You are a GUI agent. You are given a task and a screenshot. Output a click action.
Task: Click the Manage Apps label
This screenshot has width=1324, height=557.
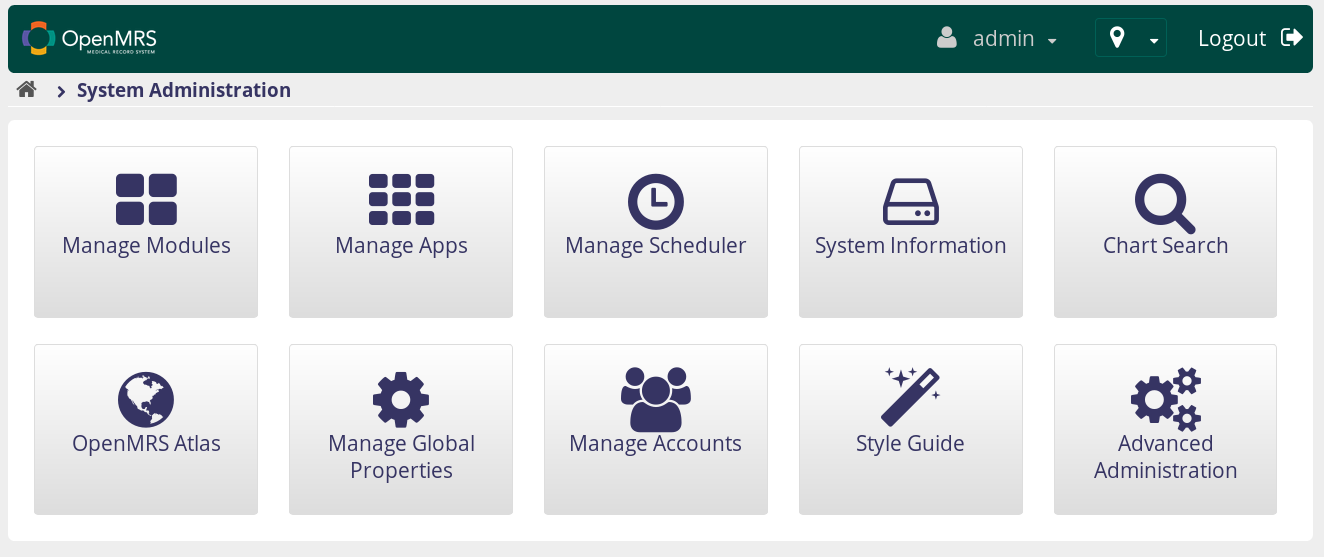[x=401, y=246]
